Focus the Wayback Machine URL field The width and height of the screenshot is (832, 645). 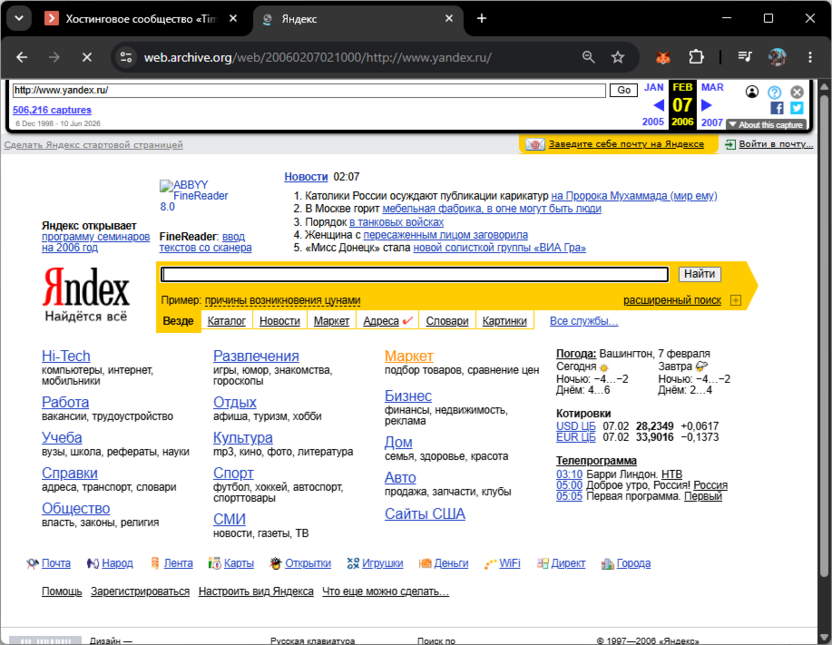pyautogui.click(x=309, y=90)
